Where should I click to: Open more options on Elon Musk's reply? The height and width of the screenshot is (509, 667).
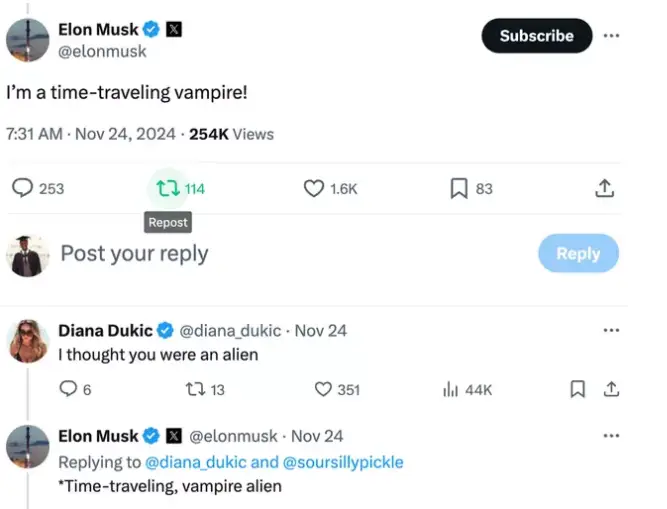611,436
